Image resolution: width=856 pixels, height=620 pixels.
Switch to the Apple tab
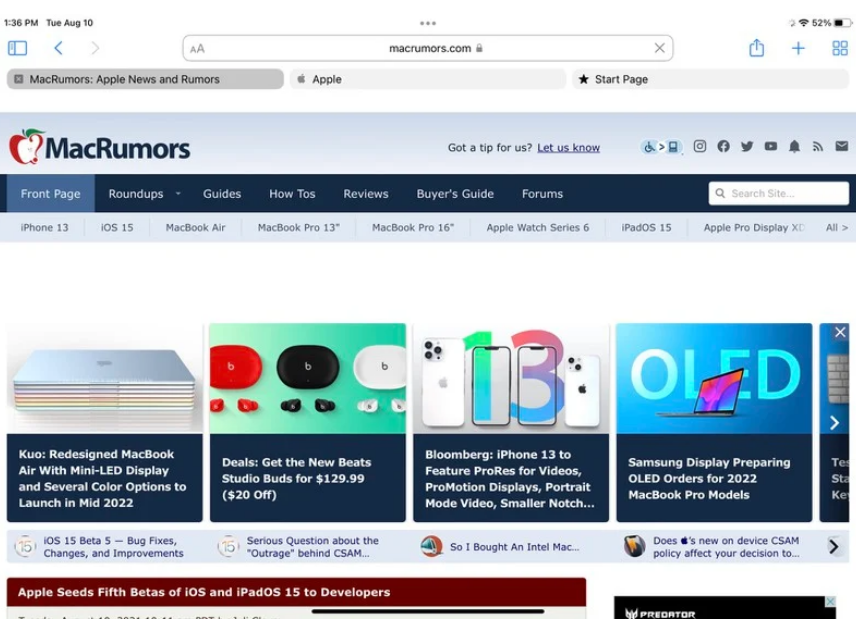click(x=427, y=79)
